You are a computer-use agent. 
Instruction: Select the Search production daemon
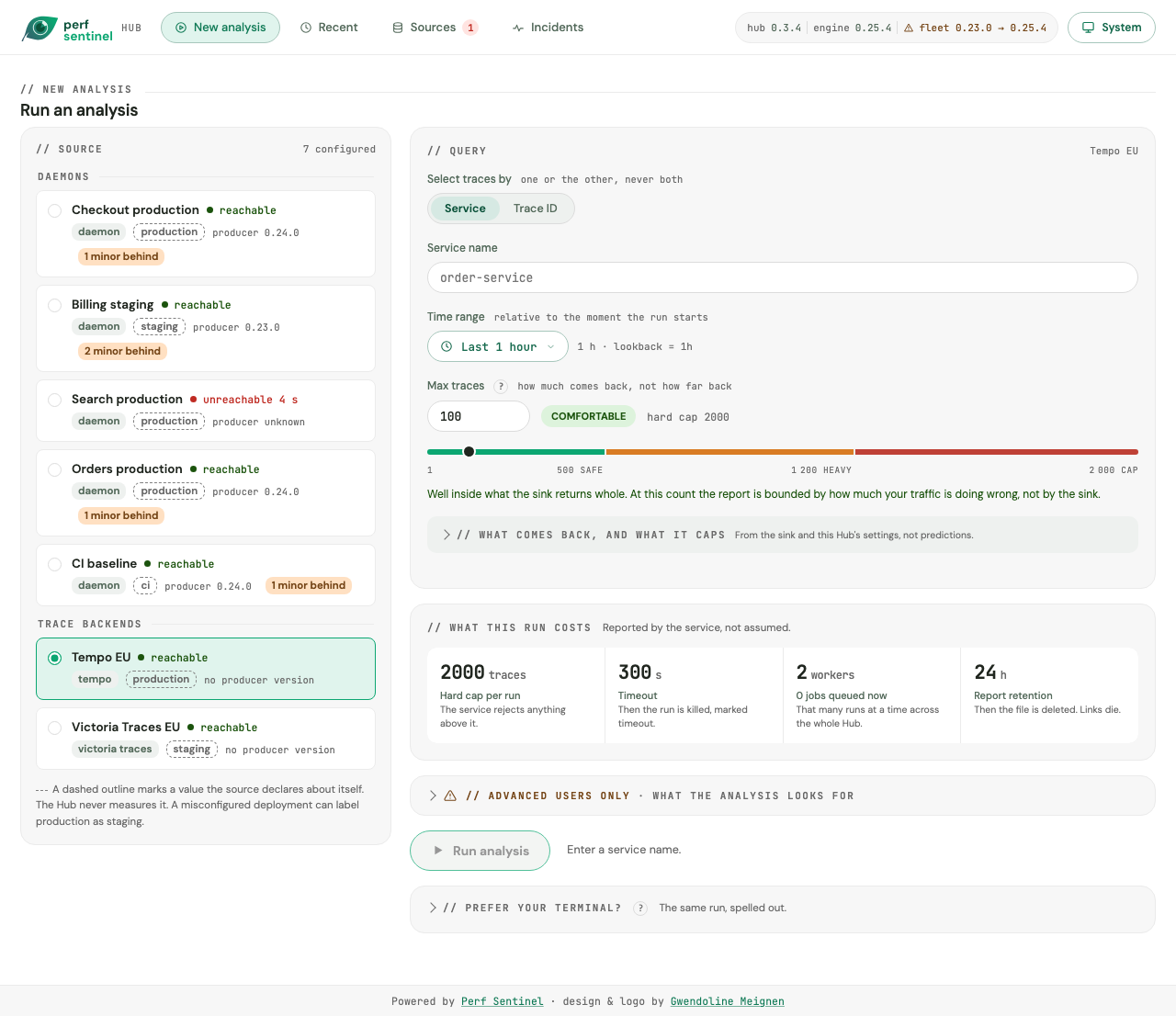206,411
